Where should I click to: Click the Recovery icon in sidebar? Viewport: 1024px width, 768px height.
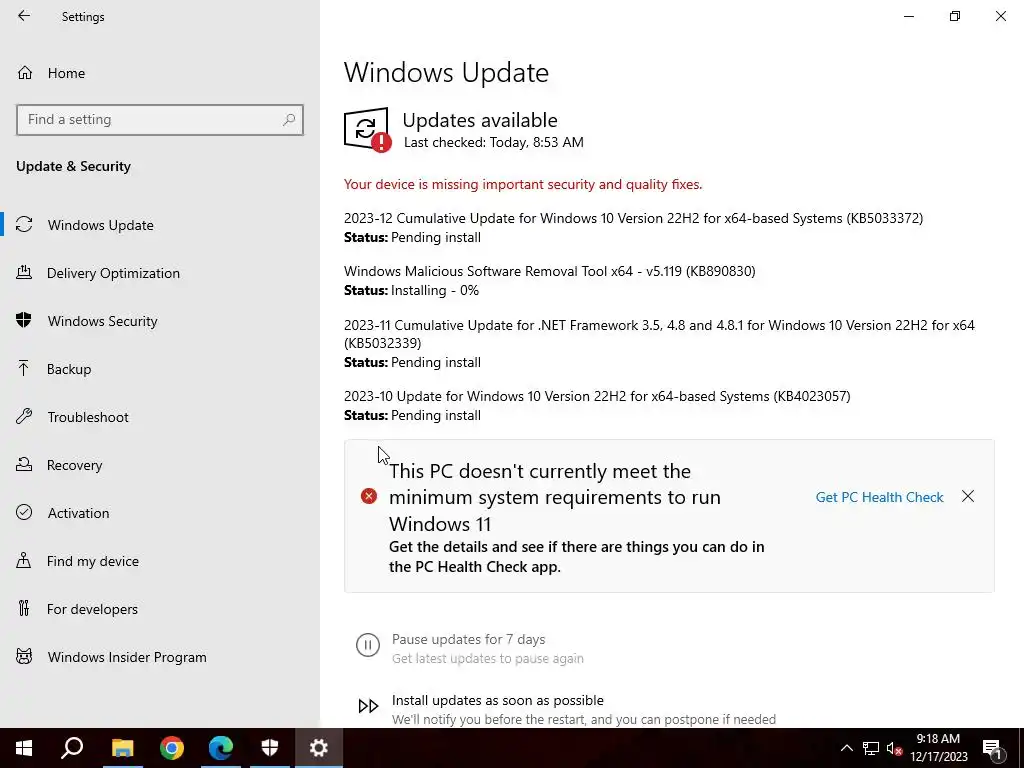[24, 464]
